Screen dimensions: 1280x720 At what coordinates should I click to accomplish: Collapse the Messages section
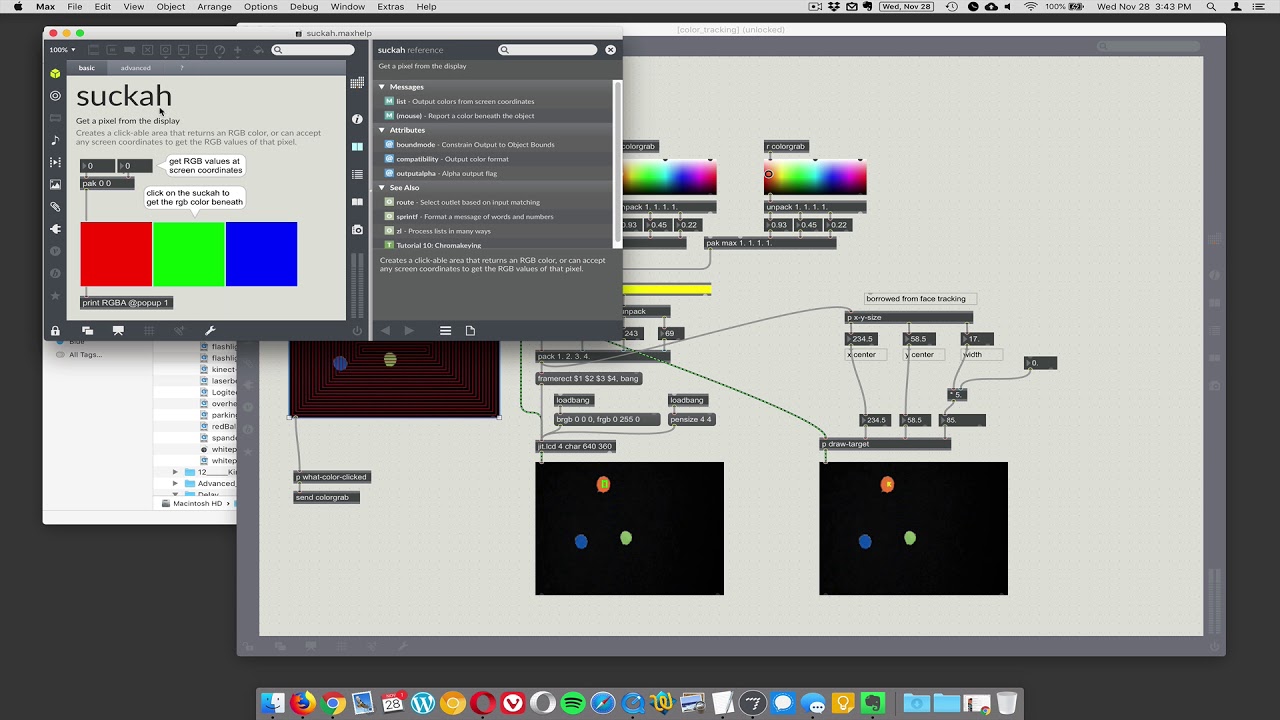(382, 87)
